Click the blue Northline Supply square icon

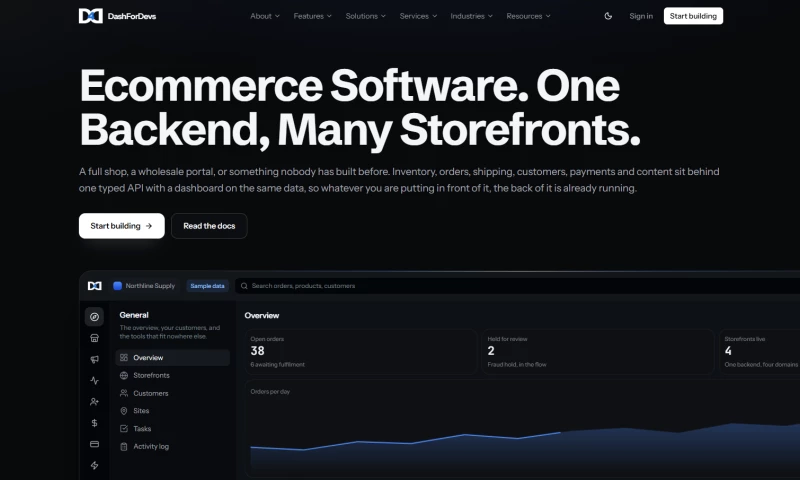tap(117, 286)
